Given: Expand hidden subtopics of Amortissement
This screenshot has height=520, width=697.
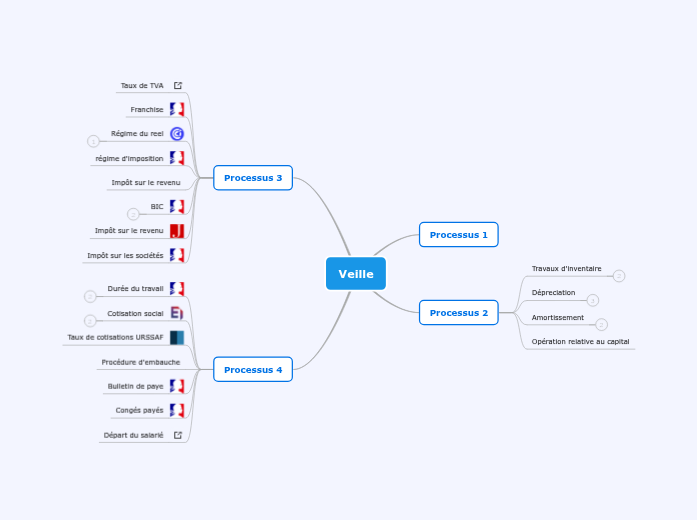Looking at the screenshot, I should 601,324.
